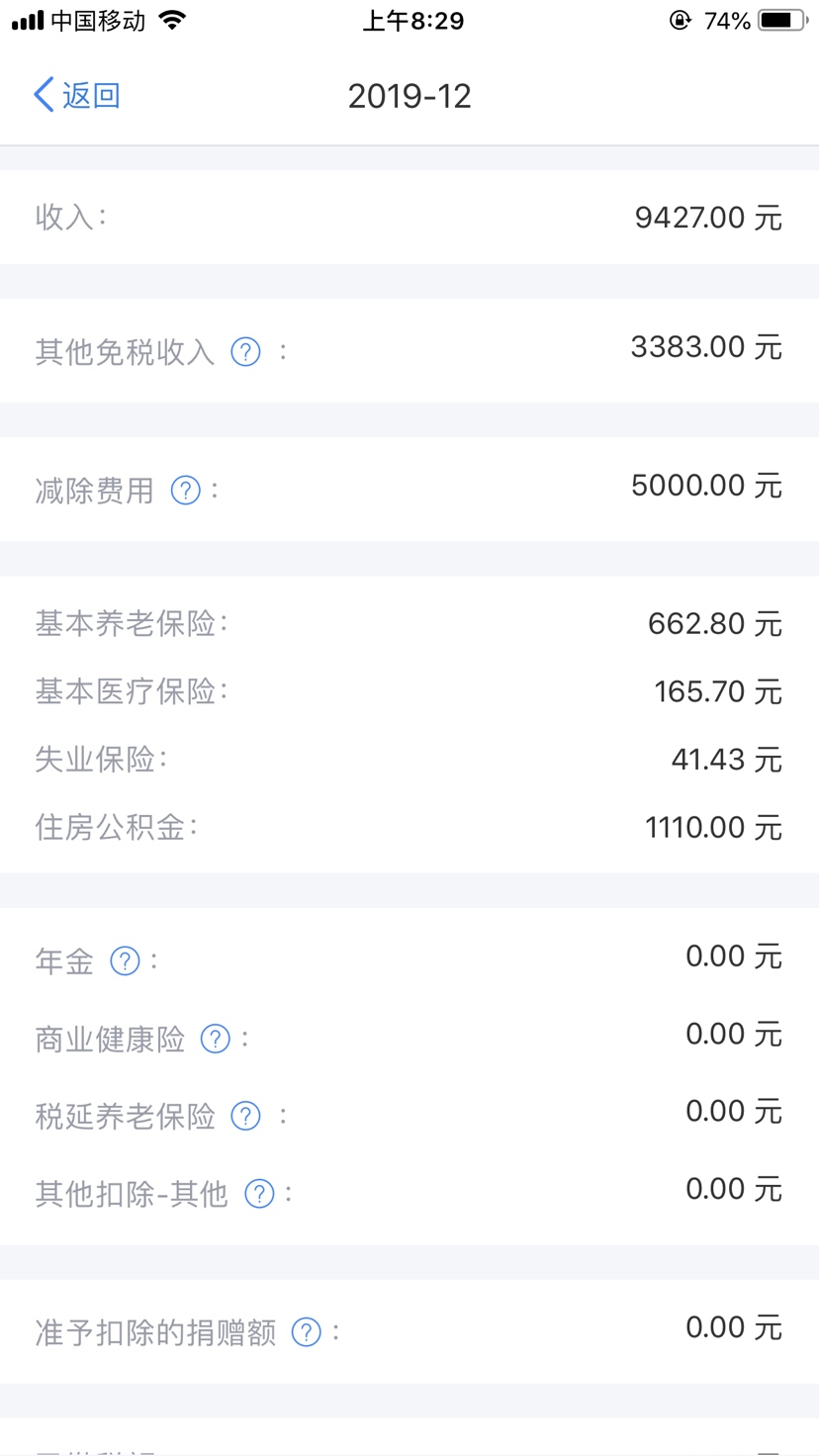Viewport: 819px width, 1456px height.
Task: Tap the Wi-Fi icon in status bar
Action: pos(173,21)
